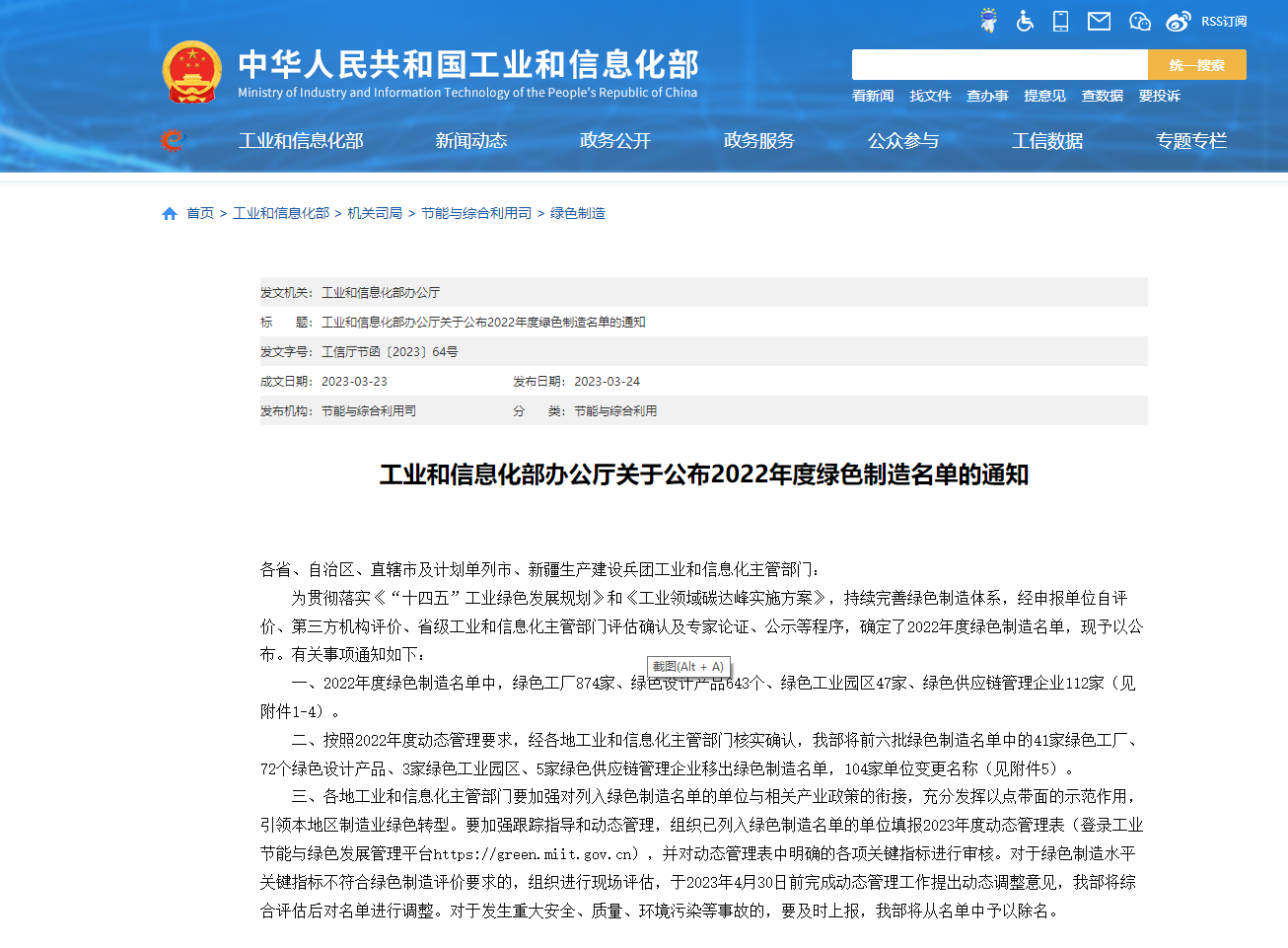Open 找文件 quick link
The image size is (1288, 948).
tap(930, 96)
